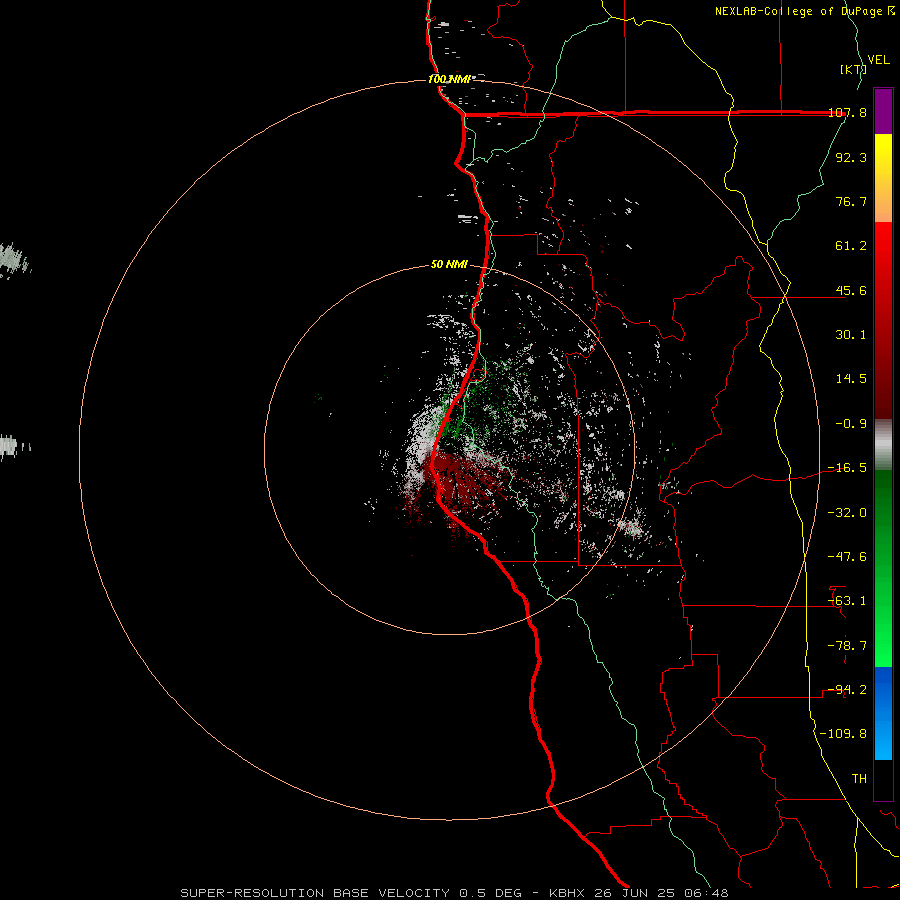Image resolution: width=900 pixels, height=900 pixels.
Task: Click the 107.8 legend value
Action: pyautogui.click(x=847, y=112)
